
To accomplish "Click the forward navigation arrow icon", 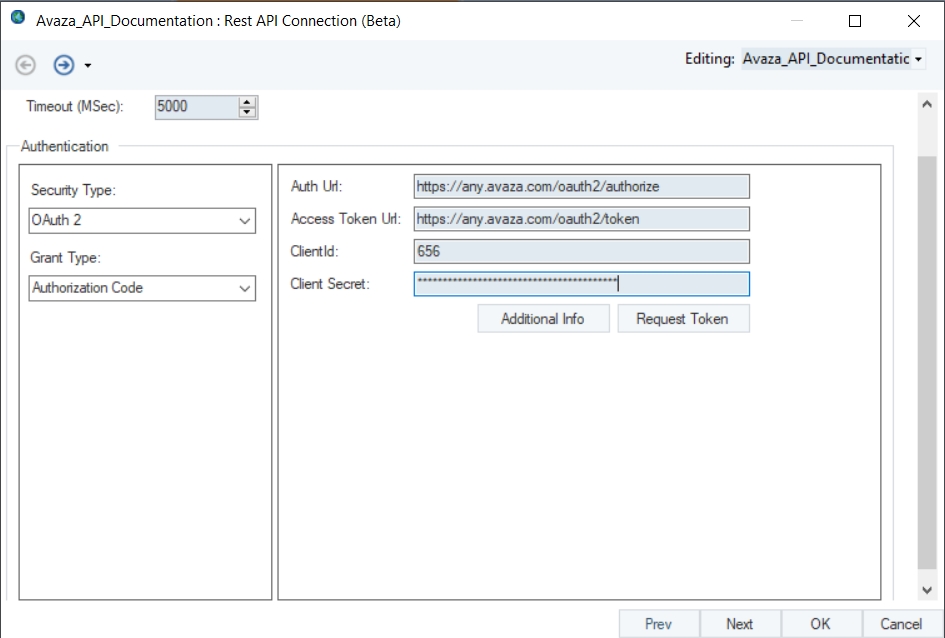I will (64, 65).
